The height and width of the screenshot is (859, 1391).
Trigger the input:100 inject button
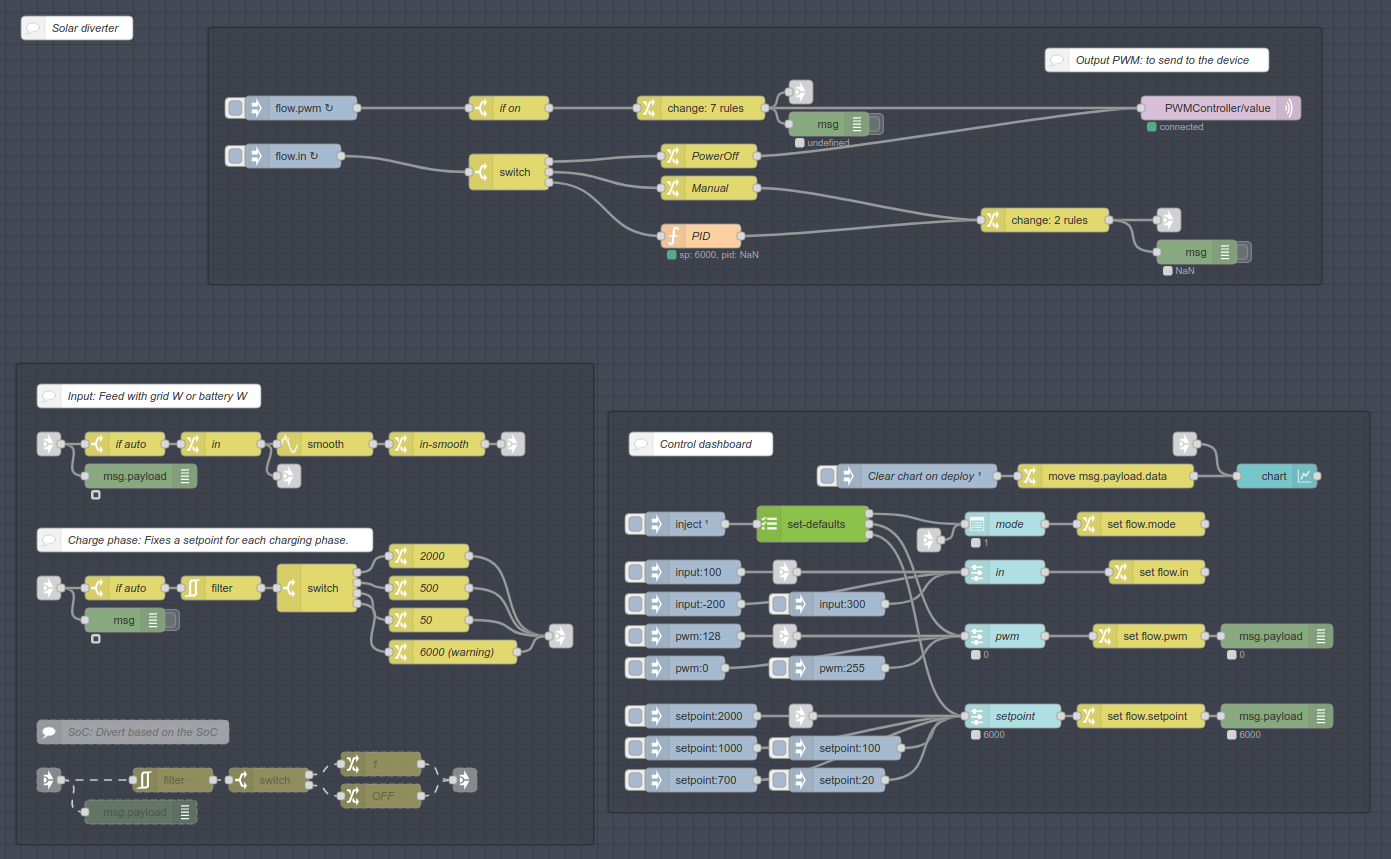tap(635, 572)
